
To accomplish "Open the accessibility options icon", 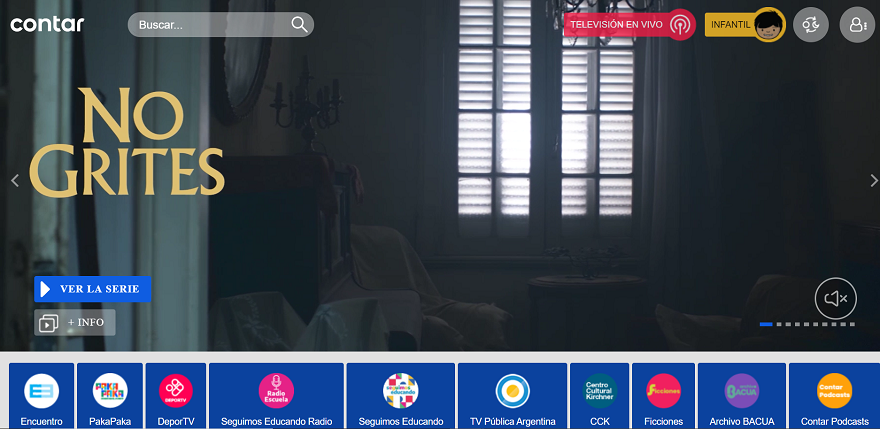I will coord(810,25).
